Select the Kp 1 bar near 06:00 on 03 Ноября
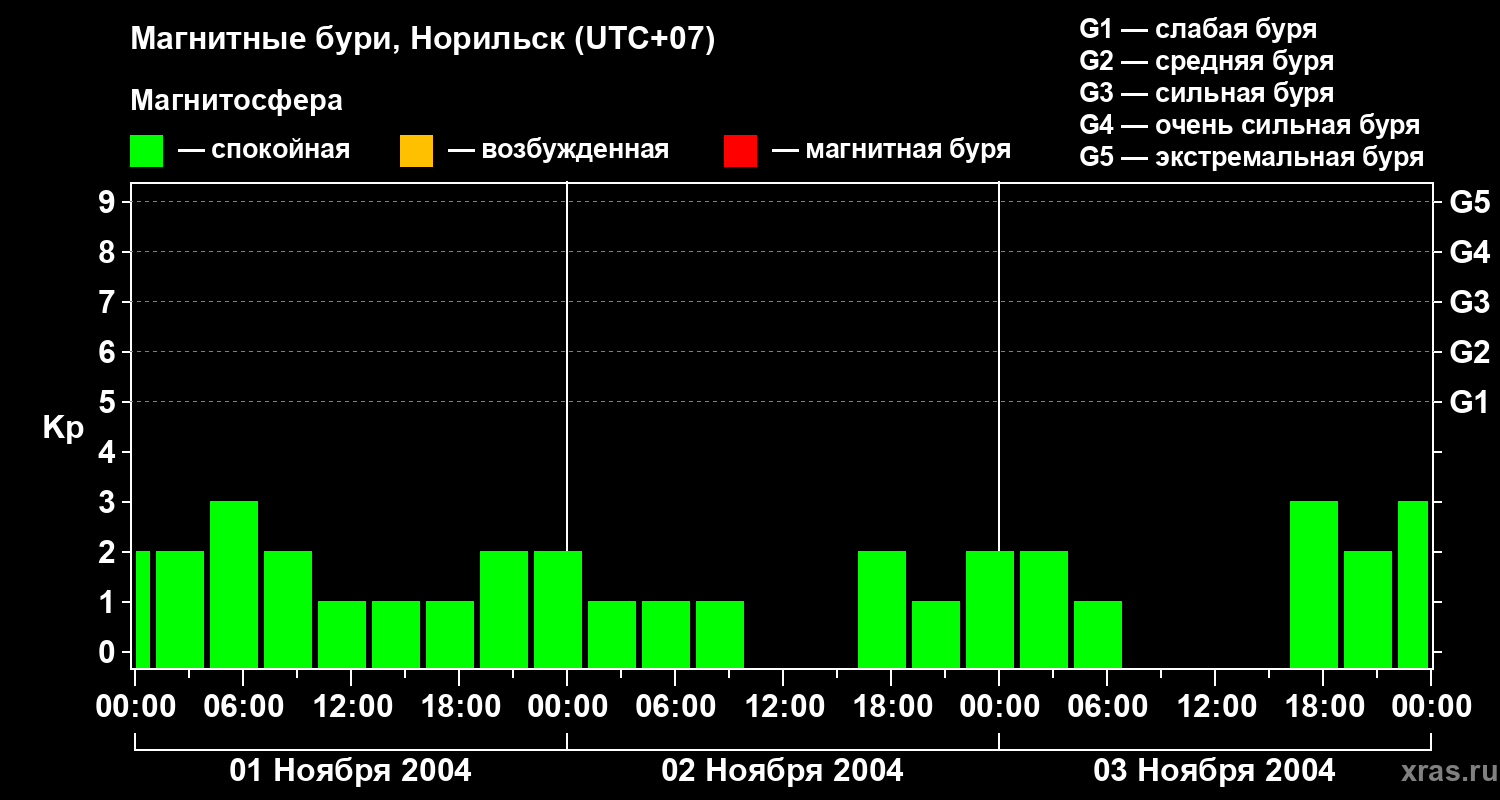This screenshot has width=1500, height=800. [x=1098, y=634]
